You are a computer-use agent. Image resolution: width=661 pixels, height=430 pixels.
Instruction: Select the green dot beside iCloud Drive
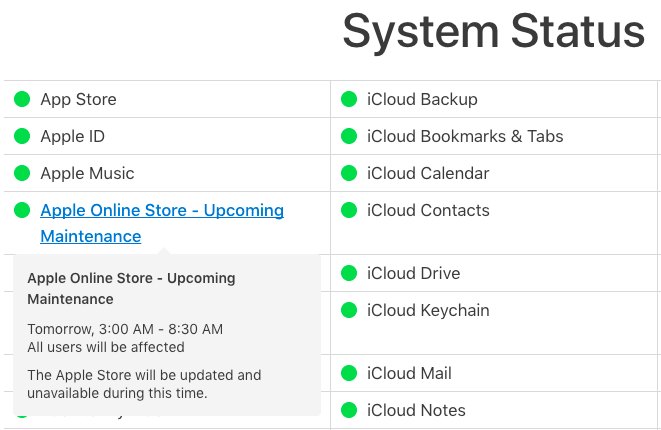tap(349, 273)
